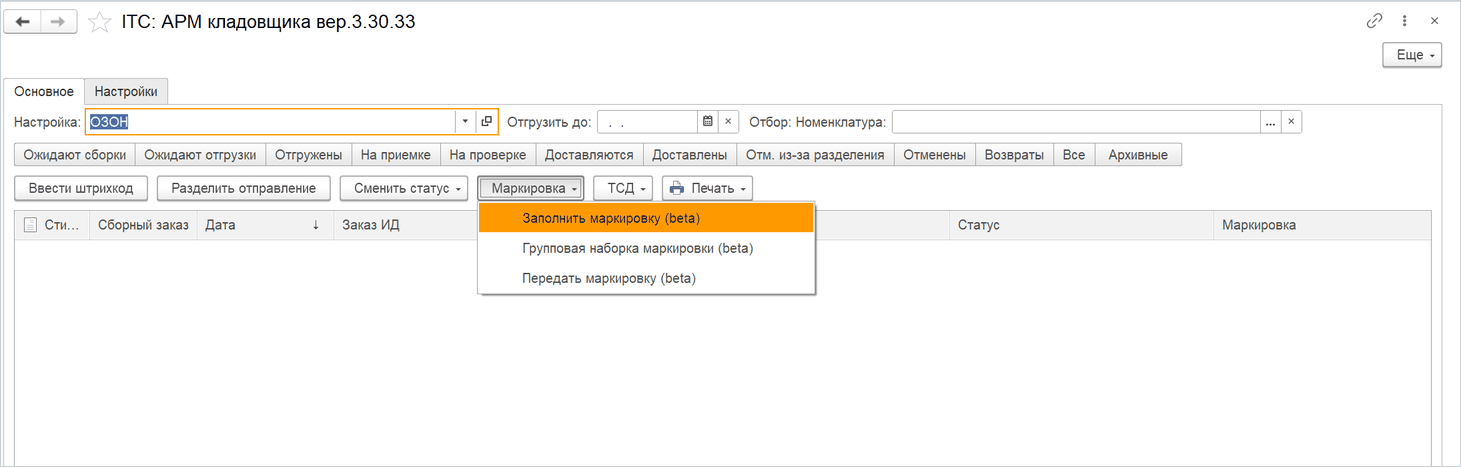Open the Настройка field's open-form icon
1461x467 pixels.
(x=487, y=122)
